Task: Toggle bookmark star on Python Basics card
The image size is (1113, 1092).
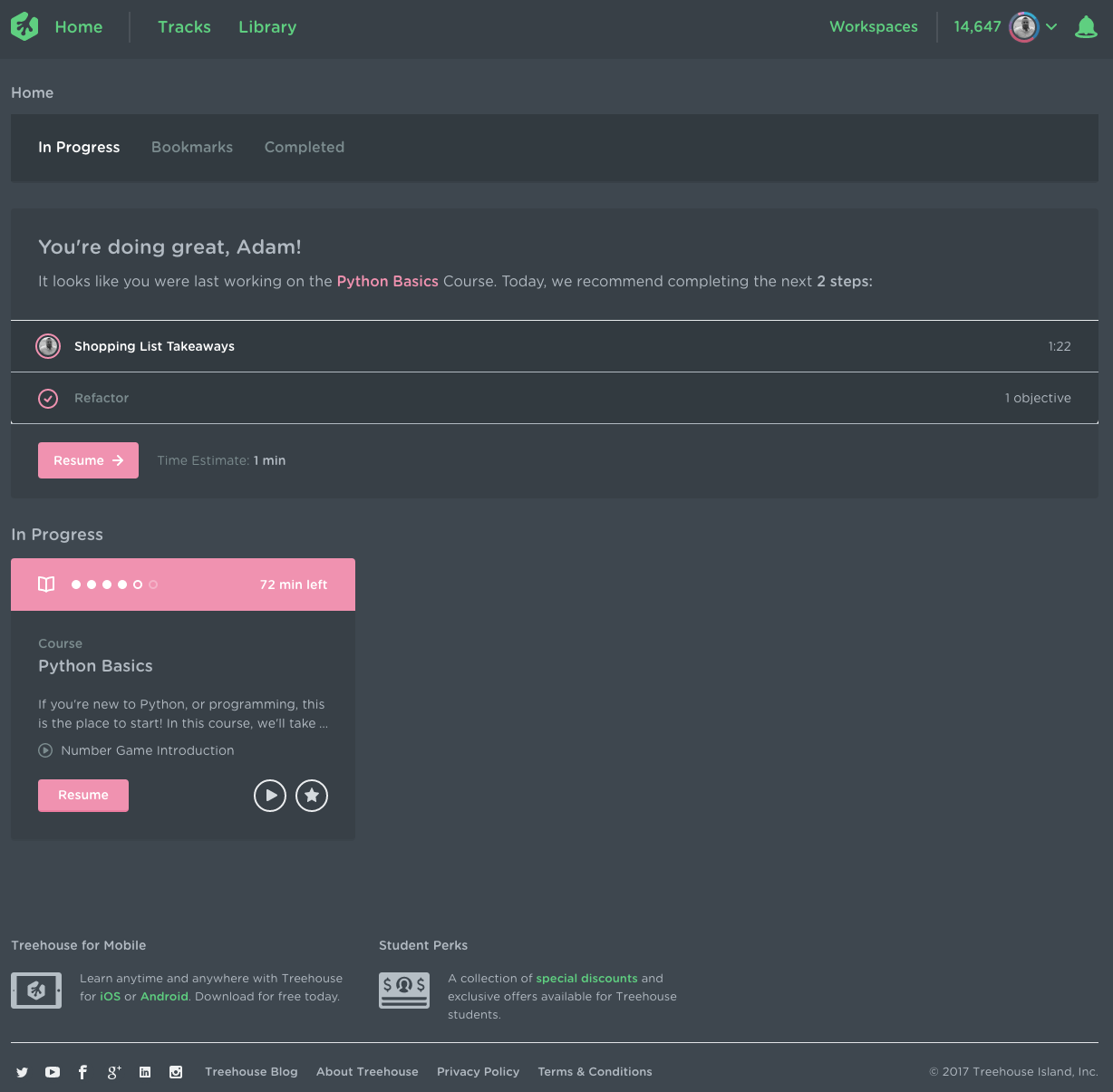Action: point(312,795)
